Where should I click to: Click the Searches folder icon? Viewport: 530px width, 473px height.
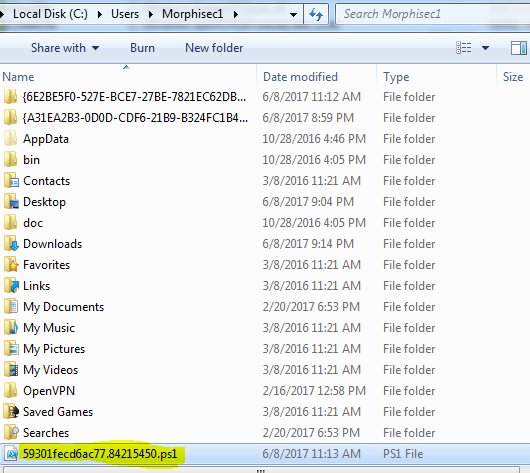pos(11,432)
